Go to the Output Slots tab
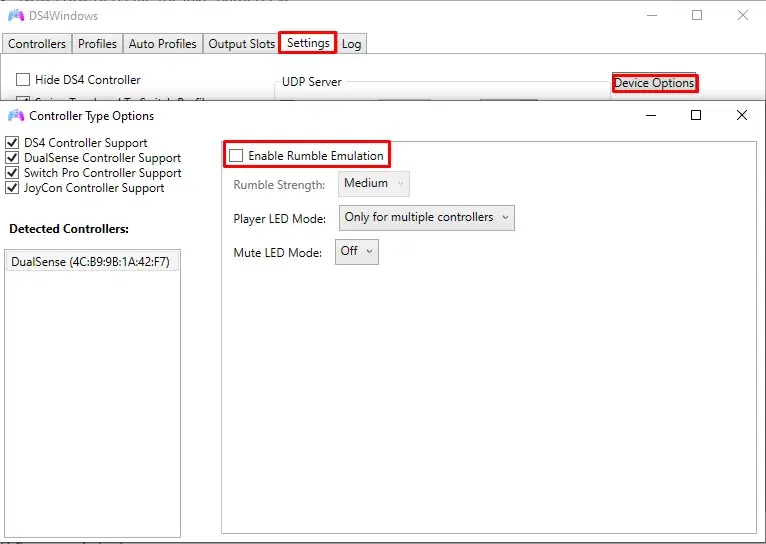This screenshot has height=544, width=766. tap(241, 44)
